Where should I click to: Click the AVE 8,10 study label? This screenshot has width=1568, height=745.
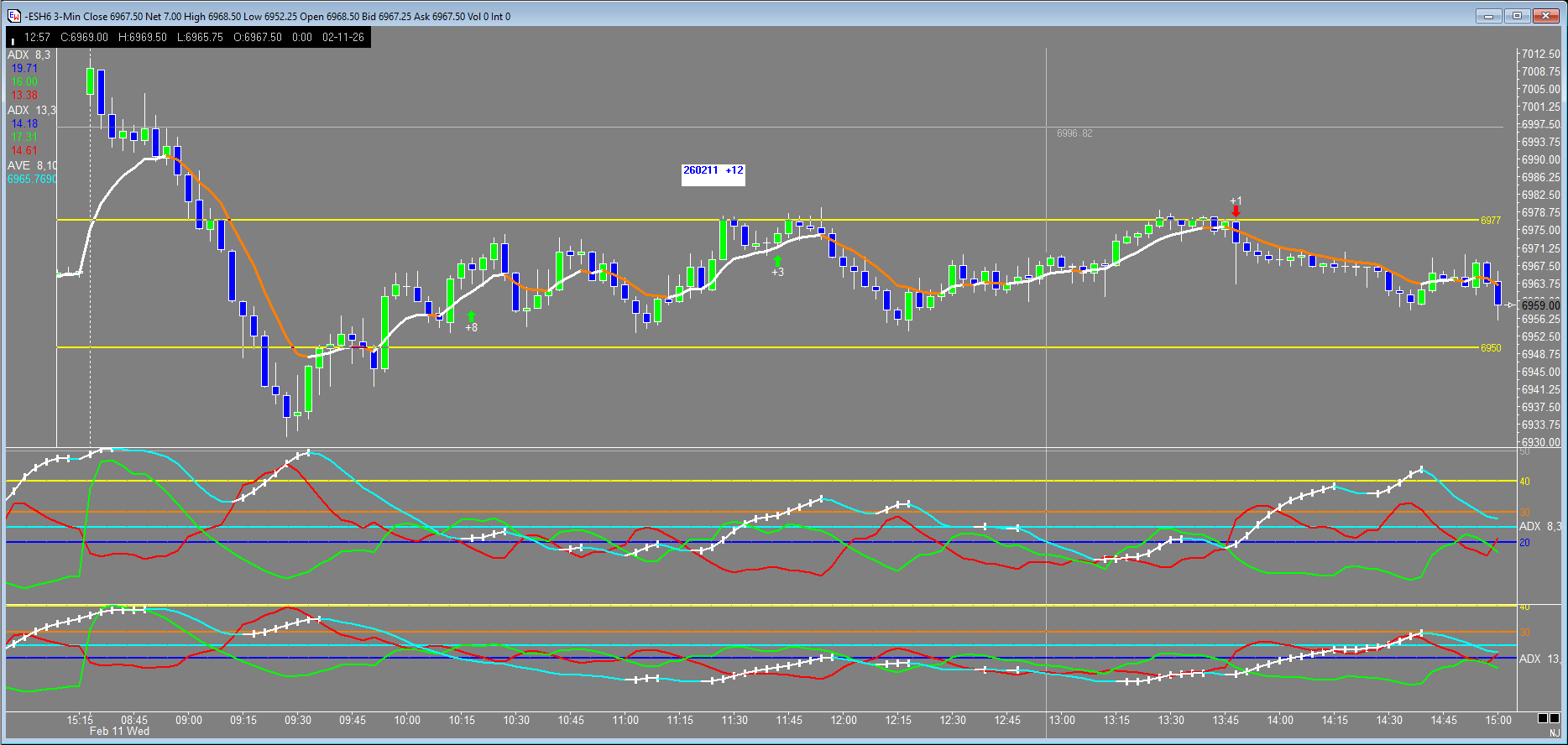(x=32, y=166)
